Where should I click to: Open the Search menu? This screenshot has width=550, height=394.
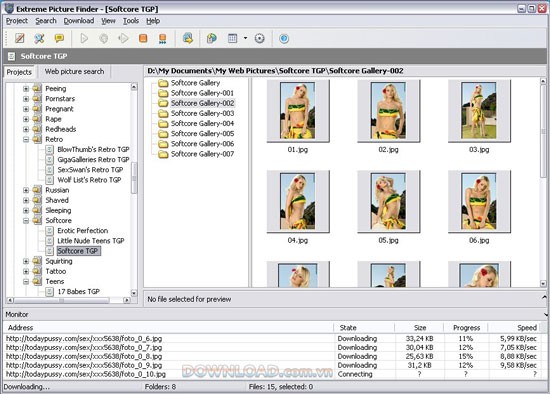pos(46,21)
